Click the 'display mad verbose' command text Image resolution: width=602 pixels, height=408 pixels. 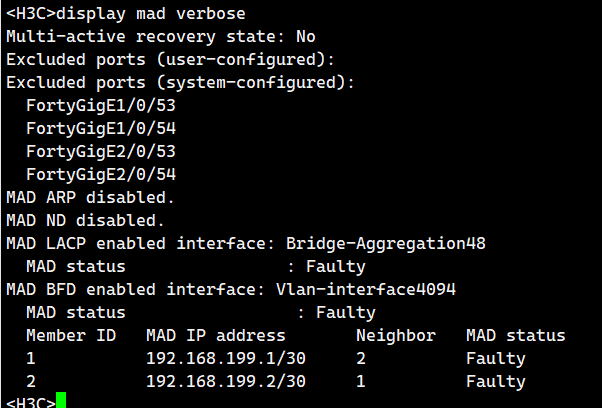155,13
